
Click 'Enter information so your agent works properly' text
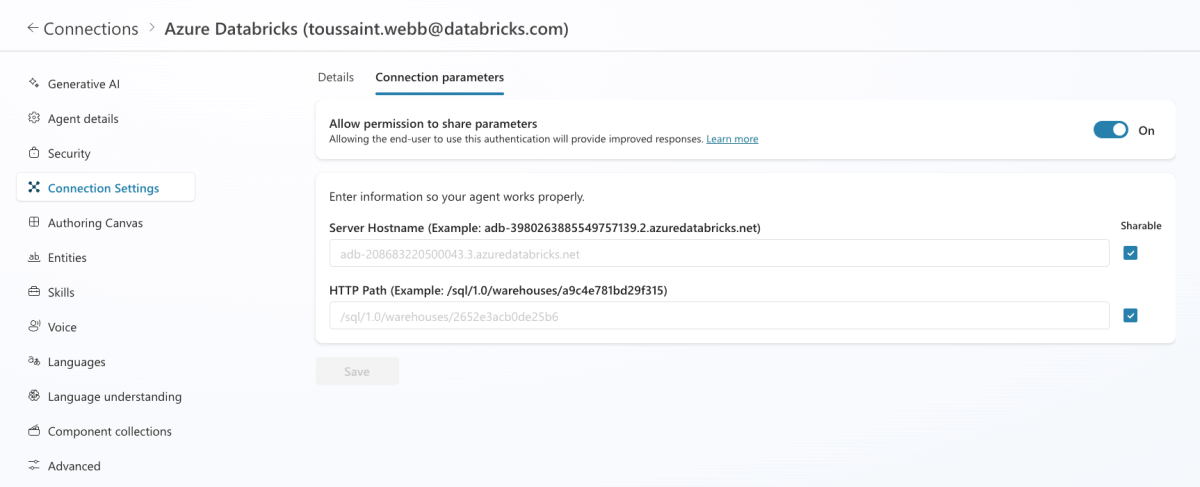point(457,197)
